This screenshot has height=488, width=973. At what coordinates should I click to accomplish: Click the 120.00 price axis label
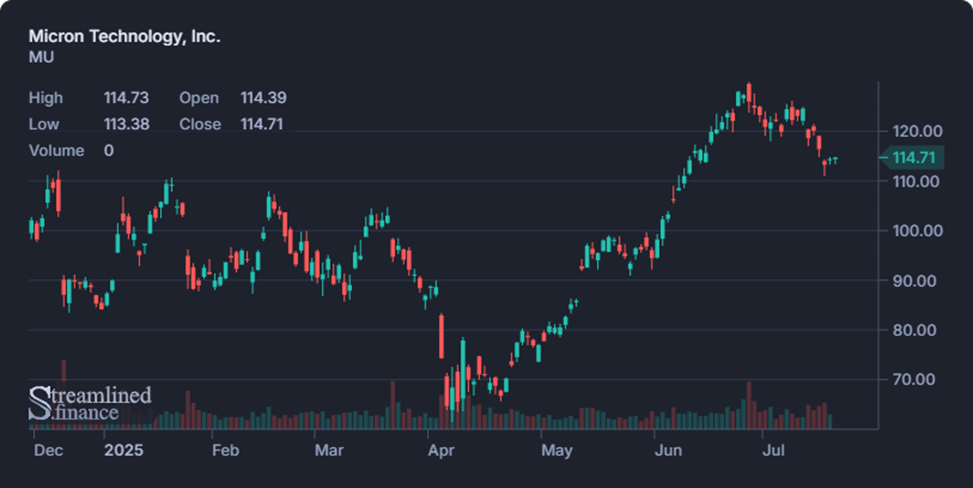click(x=917, y=131)
